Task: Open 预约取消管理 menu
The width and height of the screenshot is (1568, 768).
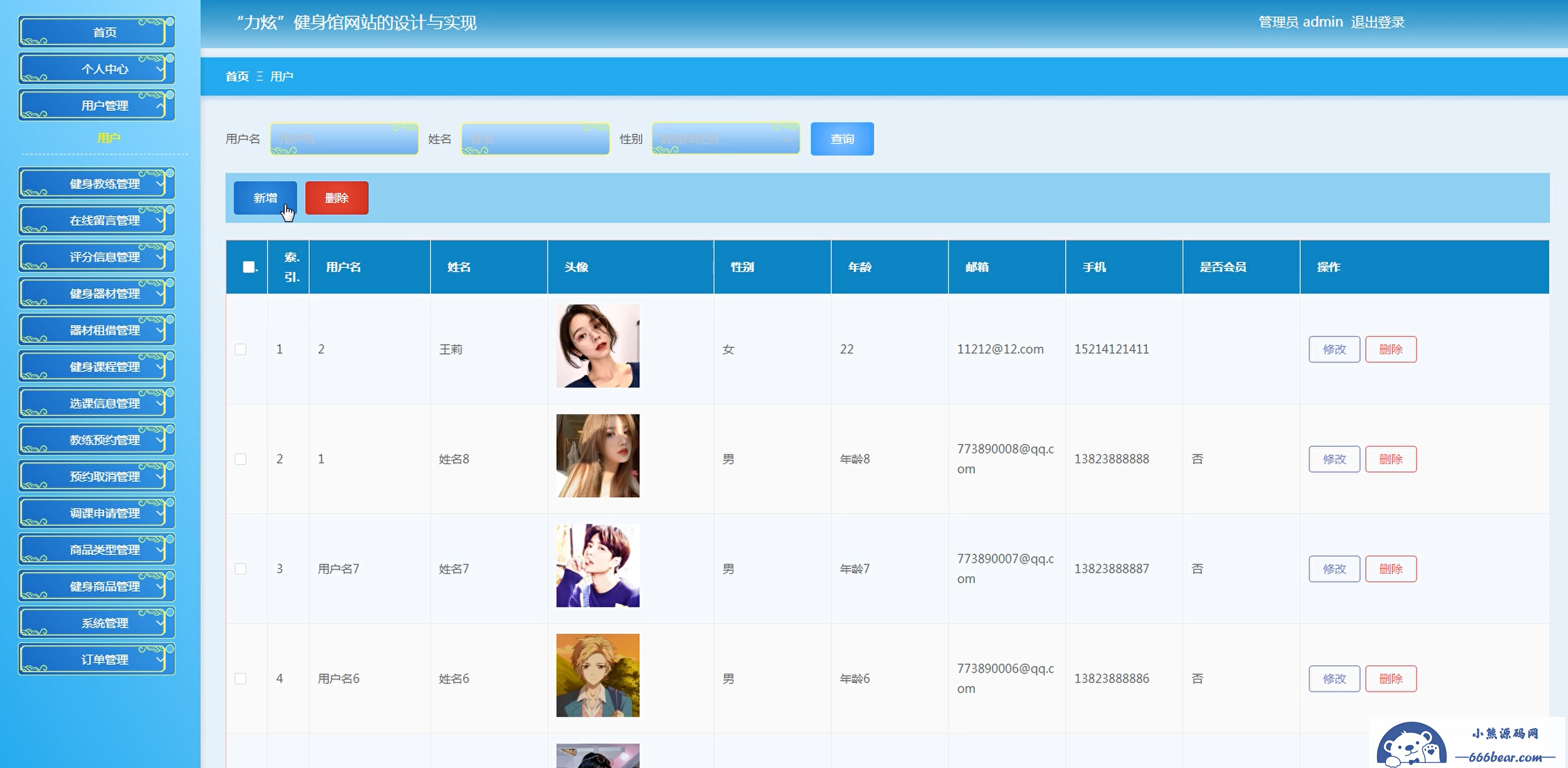Action: pos(97,476)
